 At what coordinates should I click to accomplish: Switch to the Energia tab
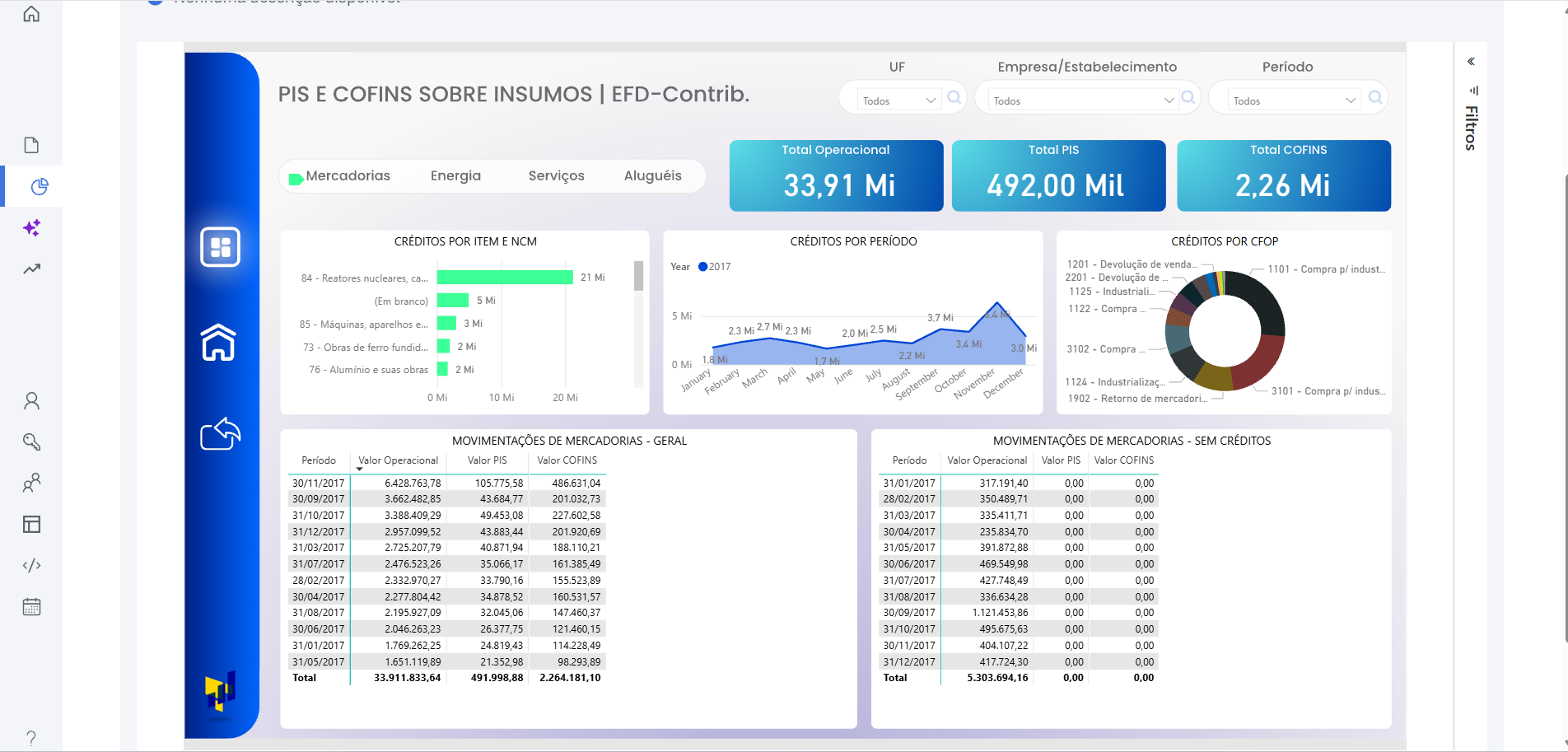click(x=455, y=175)
